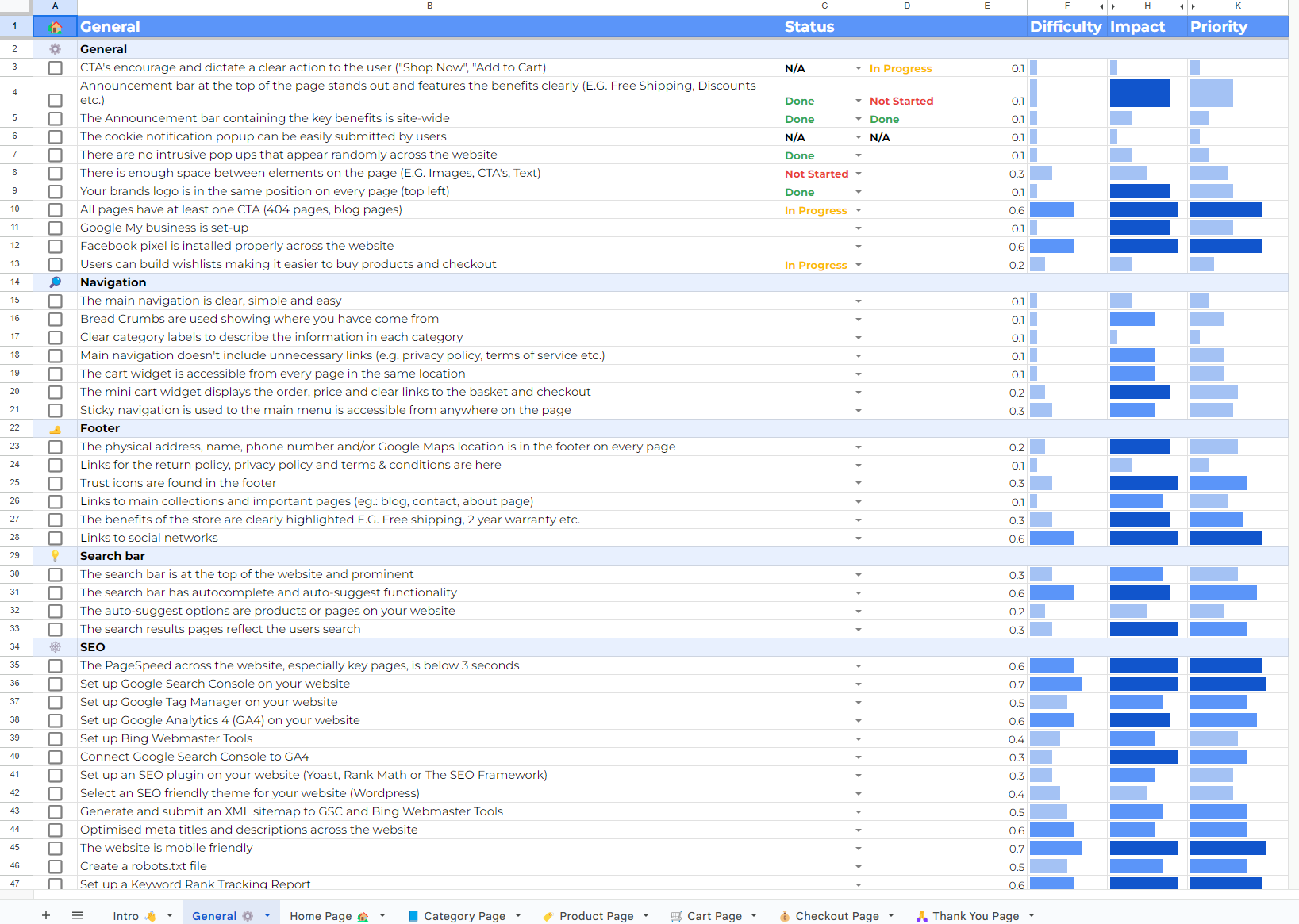Switch to the Thank You Page sheet tab
The image size is (1299, 924).
(x=967, y=915)
